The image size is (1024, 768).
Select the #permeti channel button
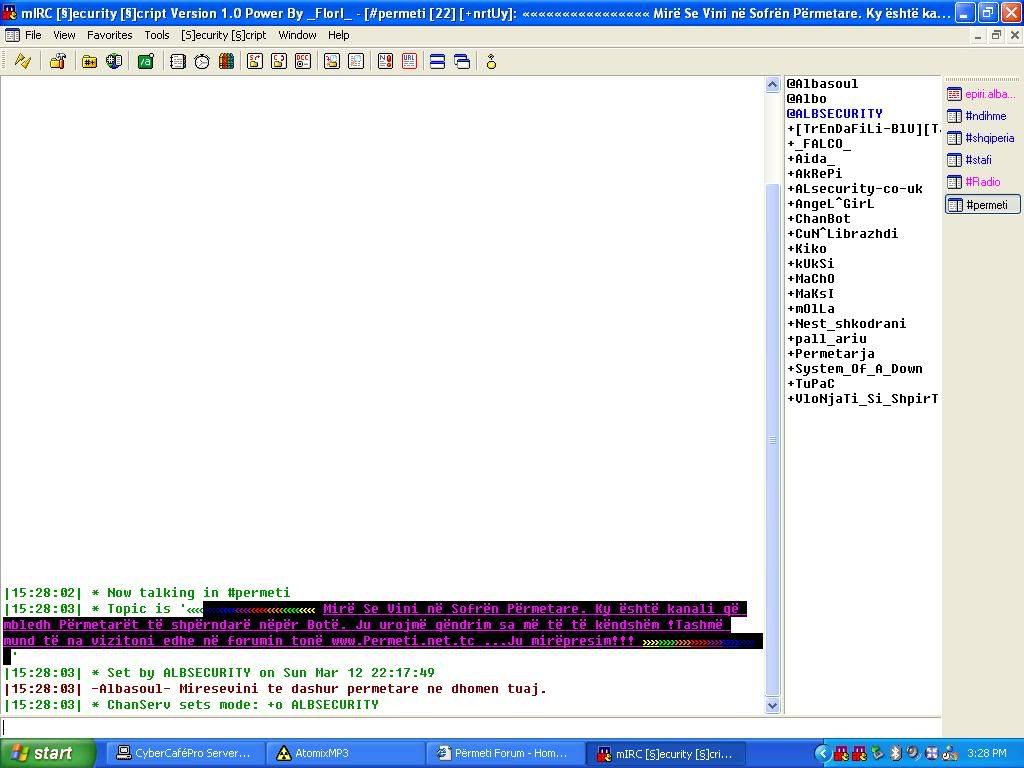(x=982, y=205)
